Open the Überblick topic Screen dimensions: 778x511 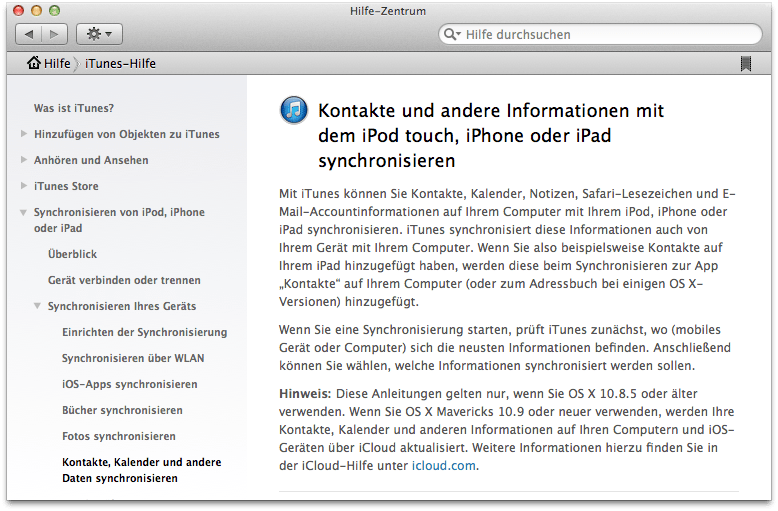(x=72, y=254)
